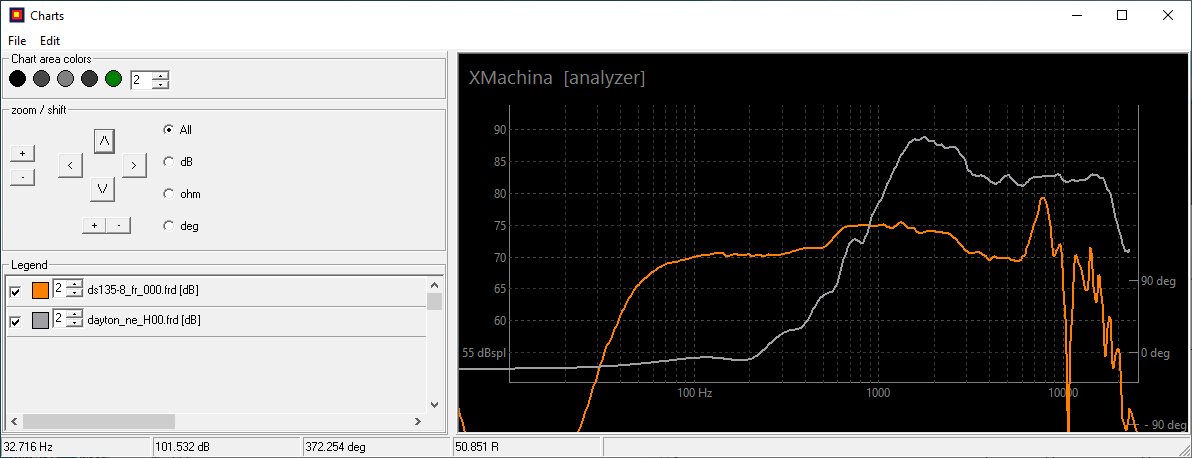Viewport: 1192px width, 458px height.
Task: Uncheck the dayton_ne_H00.frd legend checkbox
Action: coord(15,323)
